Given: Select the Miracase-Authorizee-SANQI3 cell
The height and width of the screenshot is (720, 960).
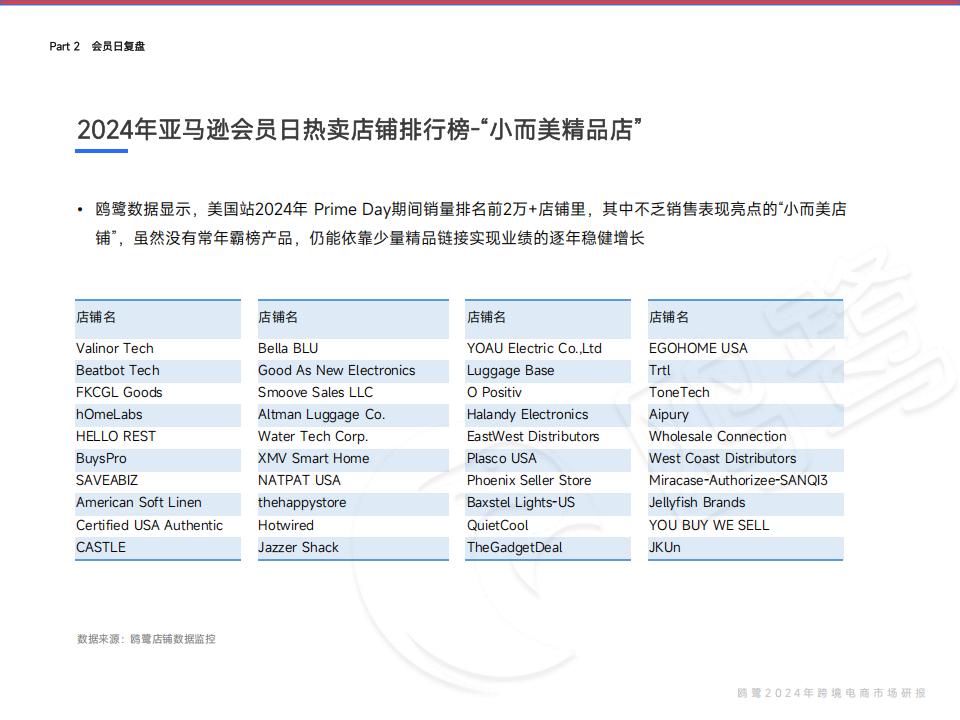Looking at the screenshot, I should coord(746,481).
